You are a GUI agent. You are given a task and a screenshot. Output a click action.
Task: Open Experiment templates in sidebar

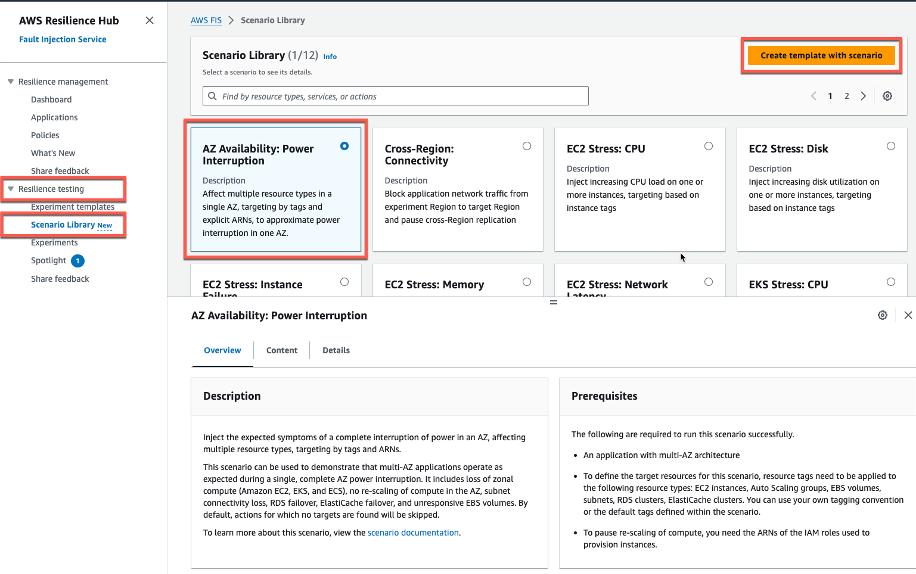coord(72,207)
